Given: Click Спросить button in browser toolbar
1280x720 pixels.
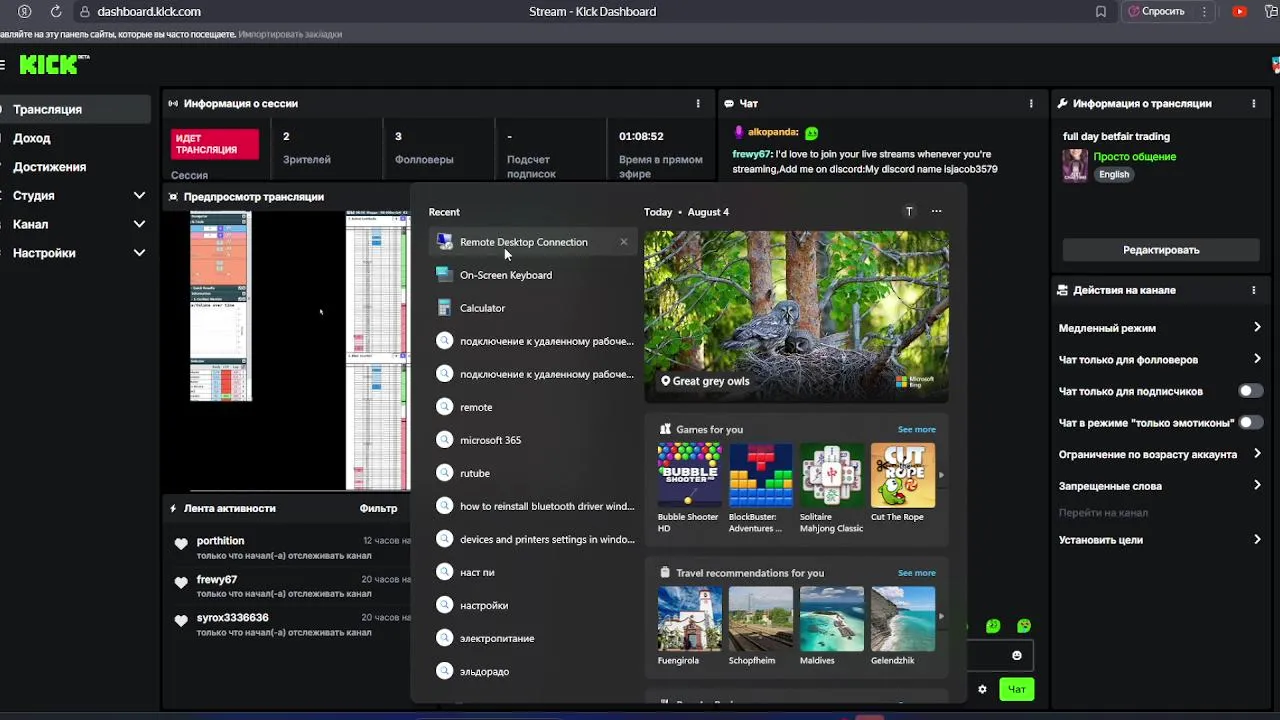Looking at the screenshot, I should click(1156, 12).
